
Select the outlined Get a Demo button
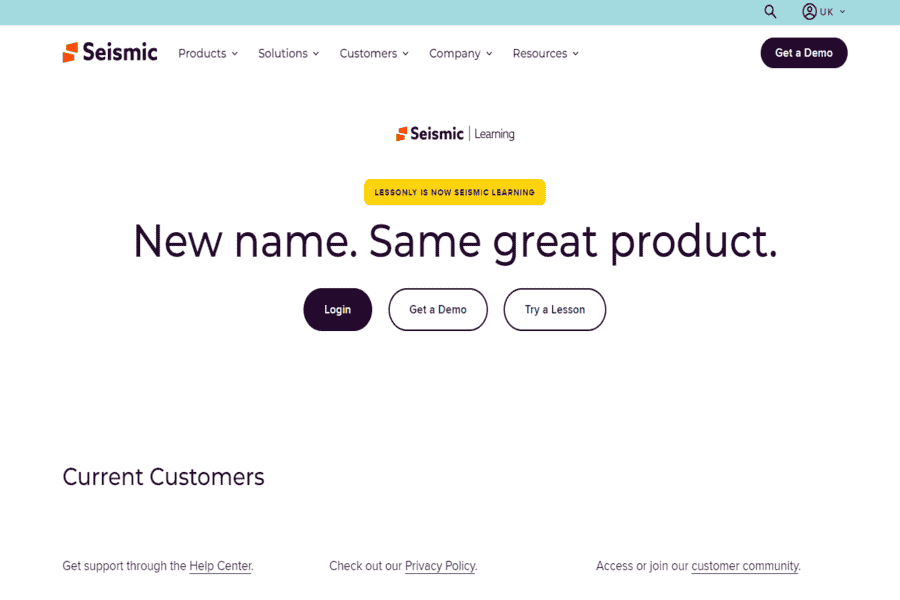tap(438, 309)
